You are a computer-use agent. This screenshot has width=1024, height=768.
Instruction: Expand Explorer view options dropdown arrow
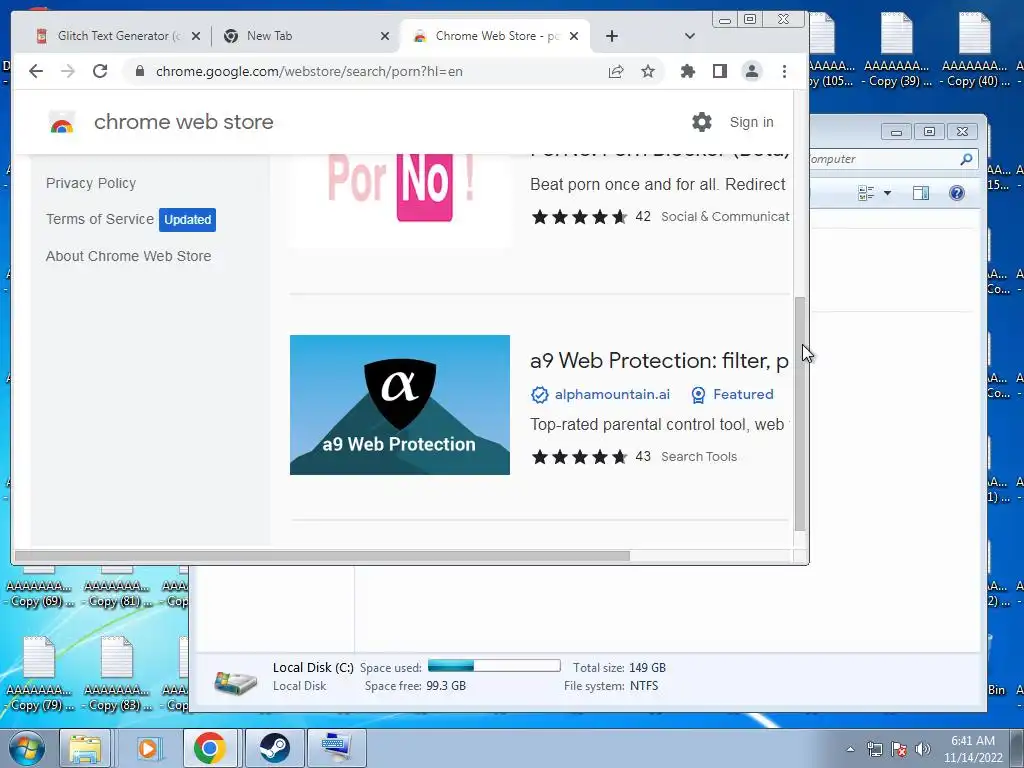click(x=888, y=193)
